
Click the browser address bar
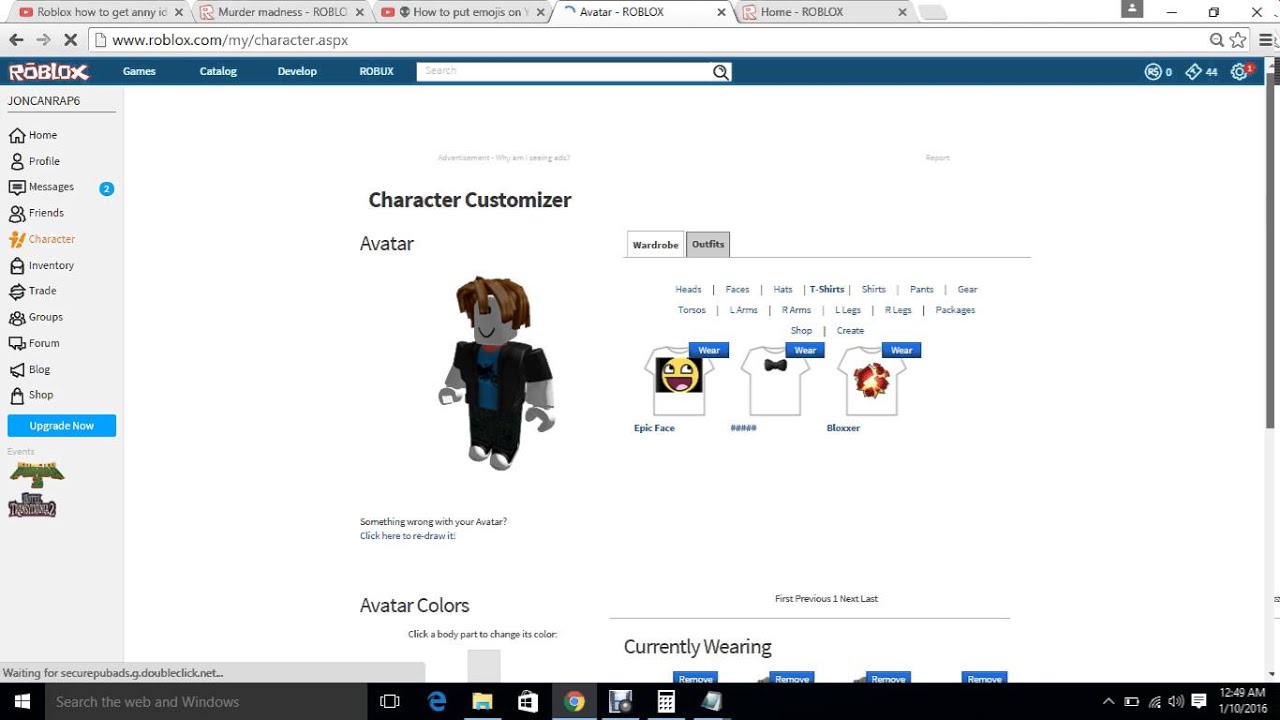(648, 40)
